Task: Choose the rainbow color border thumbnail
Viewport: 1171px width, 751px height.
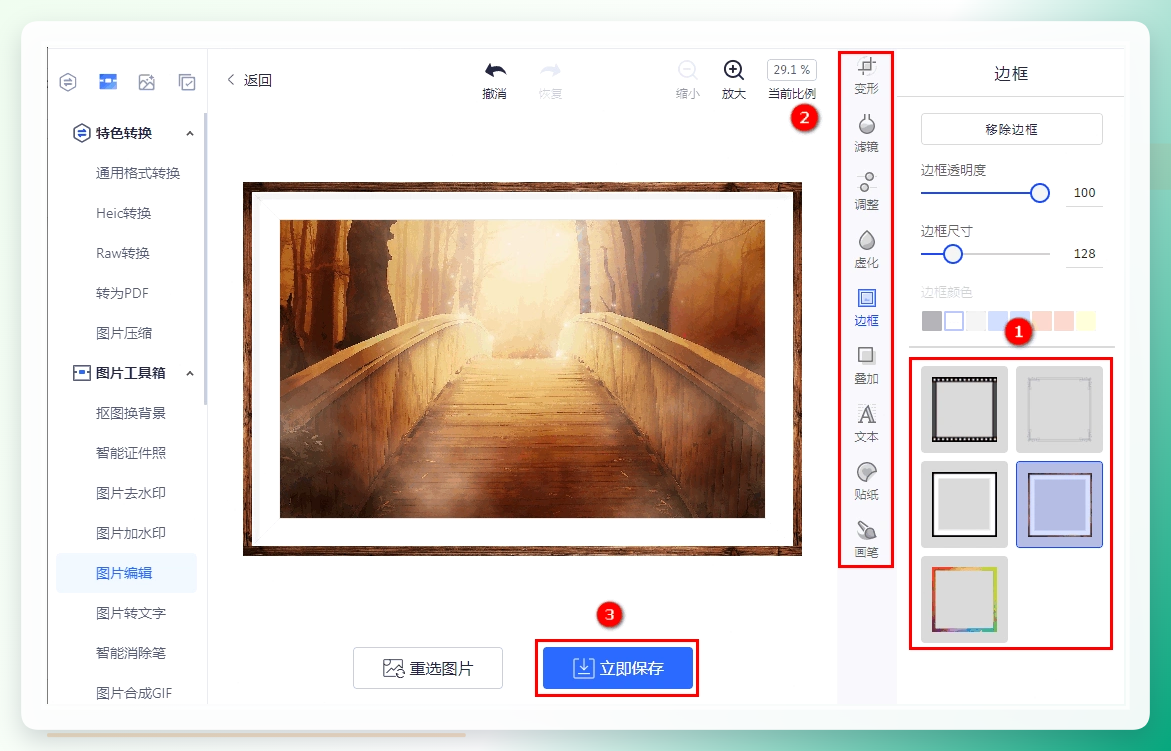Action: point(964,599)
